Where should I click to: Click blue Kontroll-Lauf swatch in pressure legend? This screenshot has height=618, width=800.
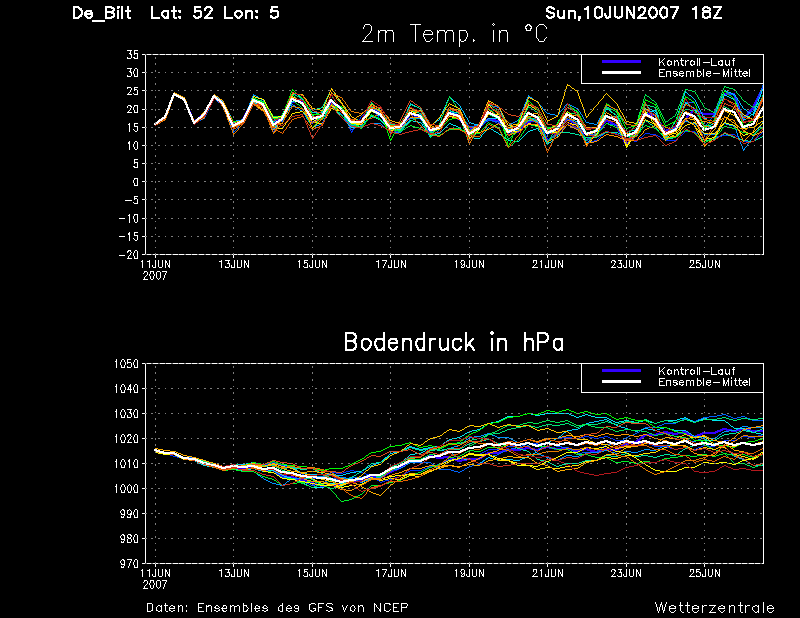click(620, 371)
